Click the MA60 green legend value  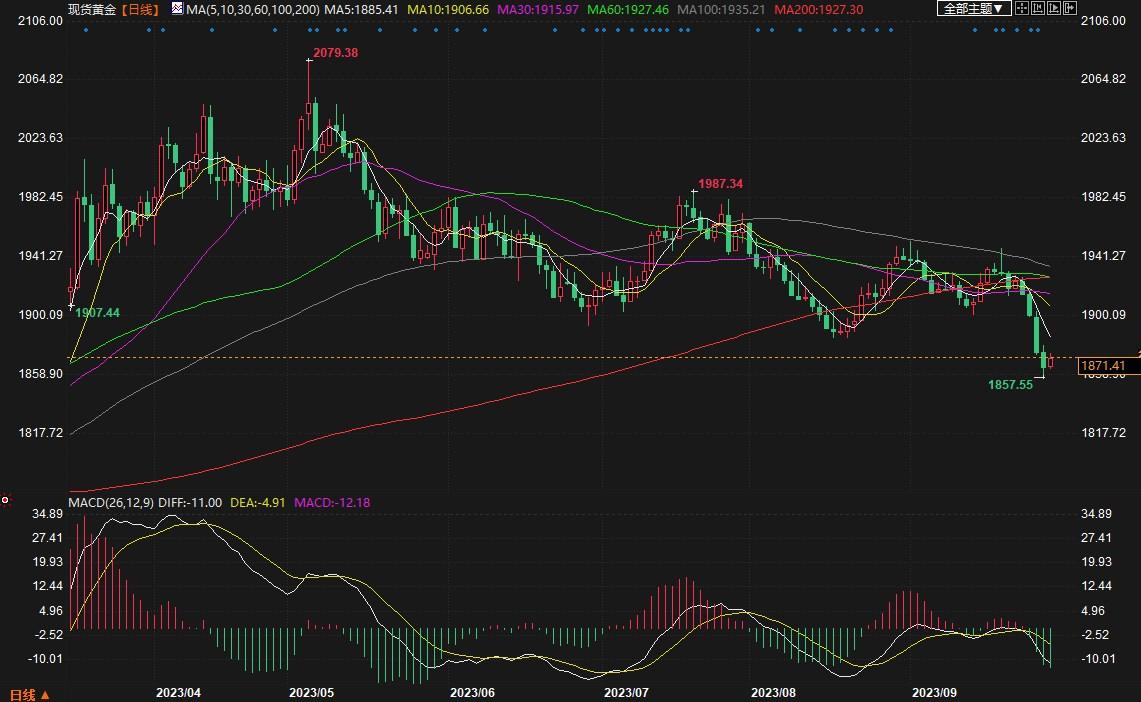click(x=629, y=9)
